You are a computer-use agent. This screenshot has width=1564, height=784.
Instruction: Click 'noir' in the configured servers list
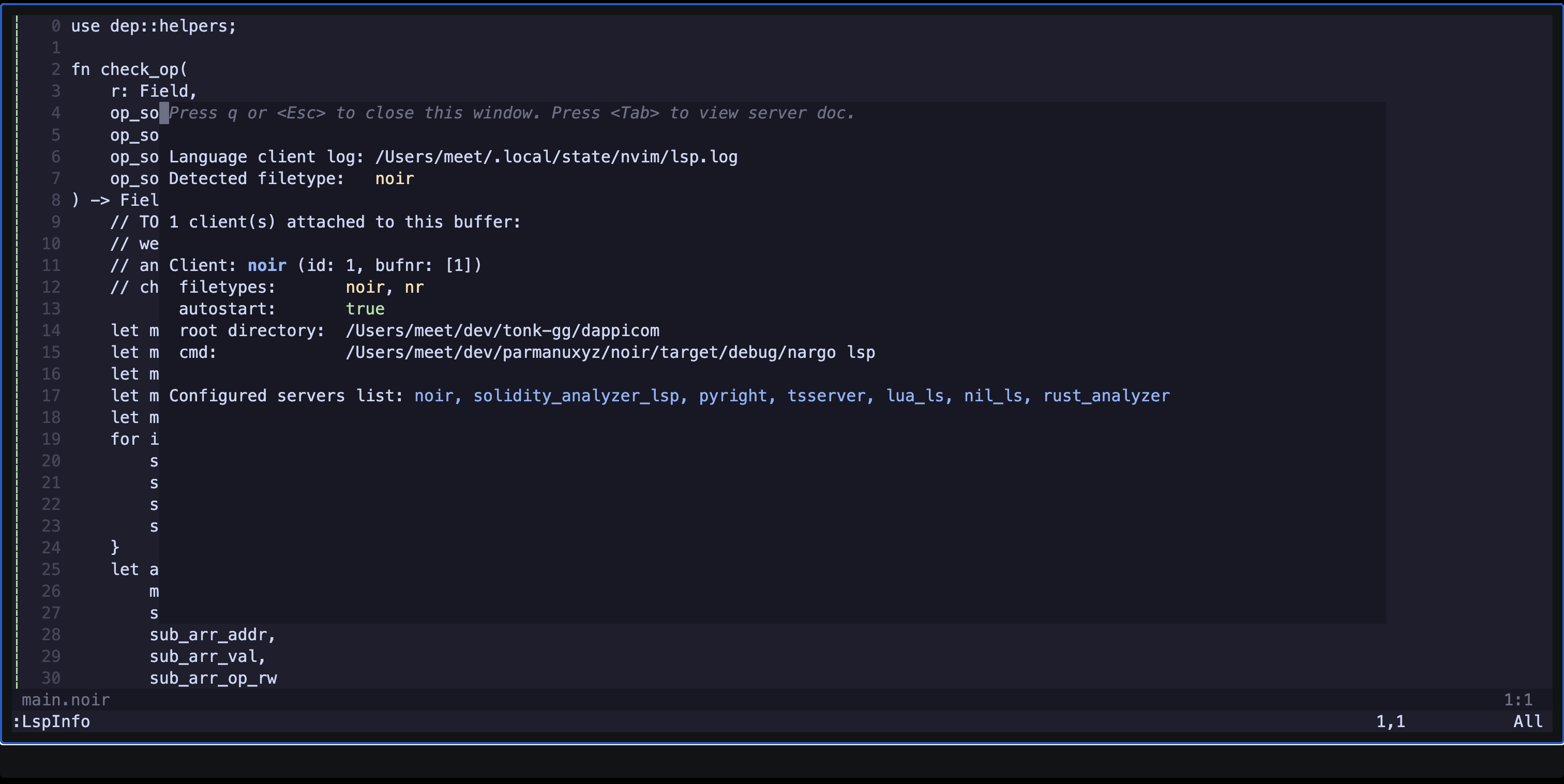pyautogui.click(x=433, y=396)
